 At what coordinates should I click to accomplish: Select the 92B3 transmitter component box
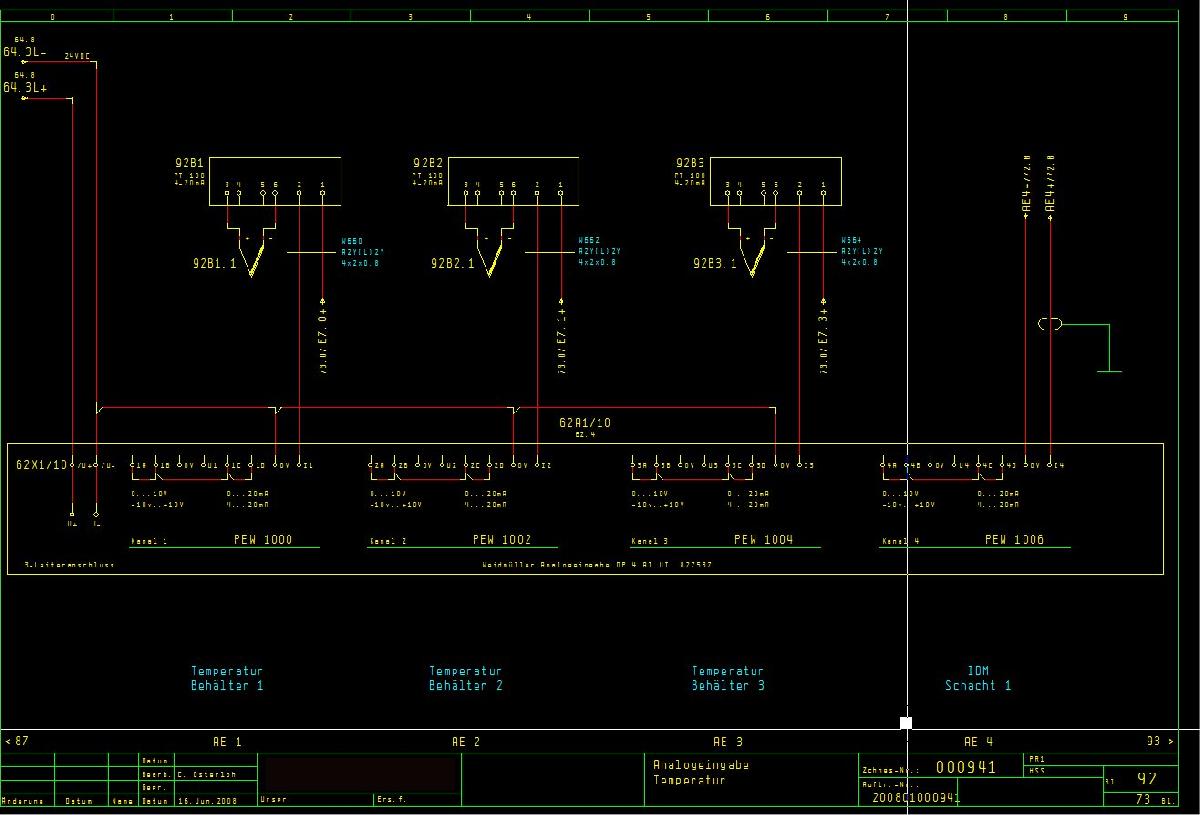(x=776, y=181)
